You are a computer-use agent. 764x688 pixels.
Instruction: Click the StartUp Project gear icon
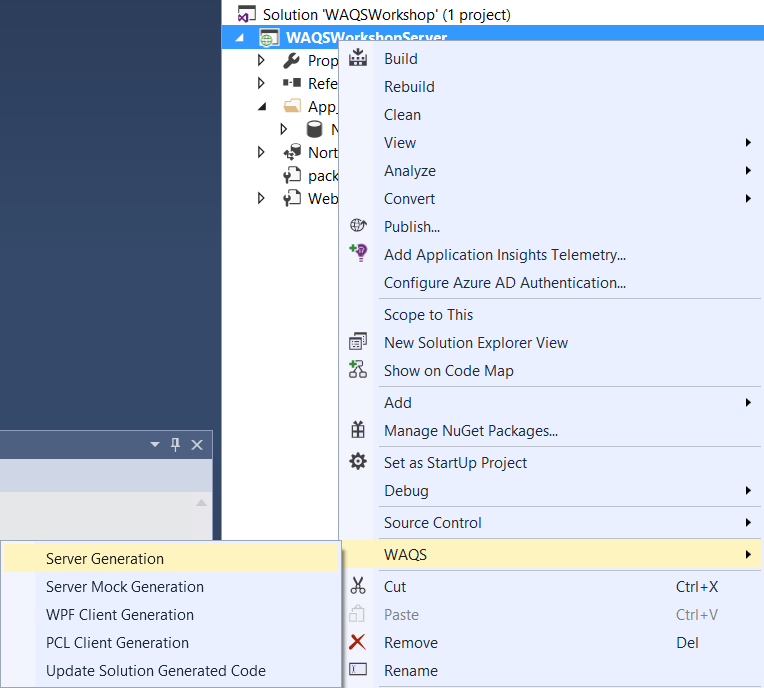pyautogui.click(x=358, y=461)
